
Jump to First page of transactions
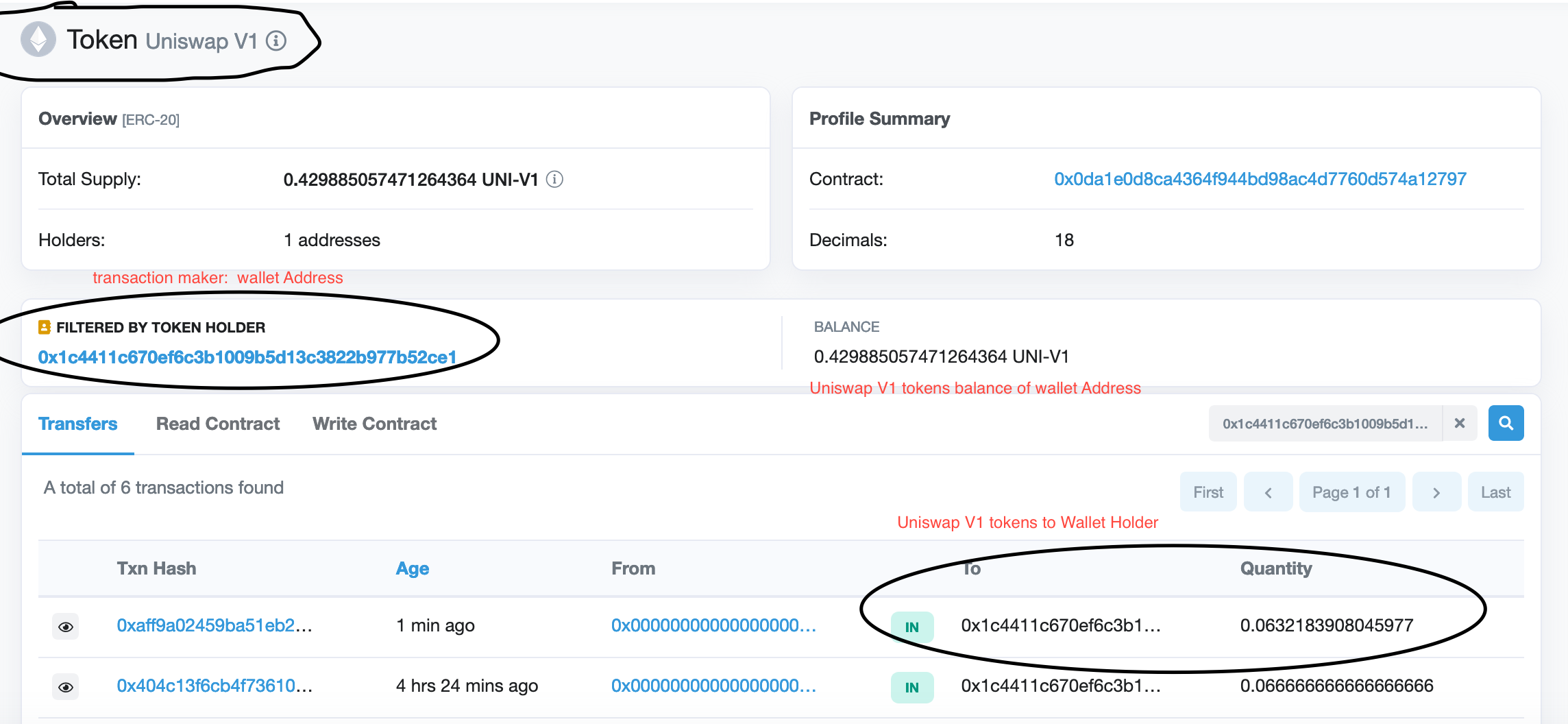[1208, 492]
